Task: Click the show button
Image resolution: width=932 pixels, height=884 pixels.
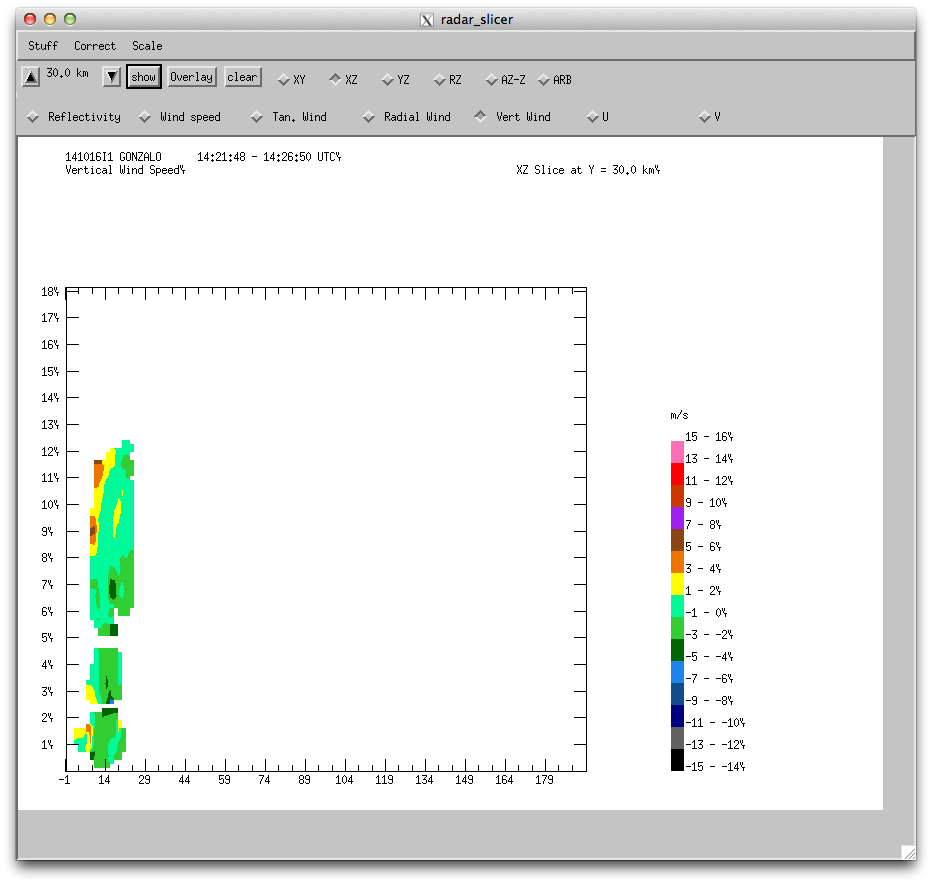Action: click(144, 77)
